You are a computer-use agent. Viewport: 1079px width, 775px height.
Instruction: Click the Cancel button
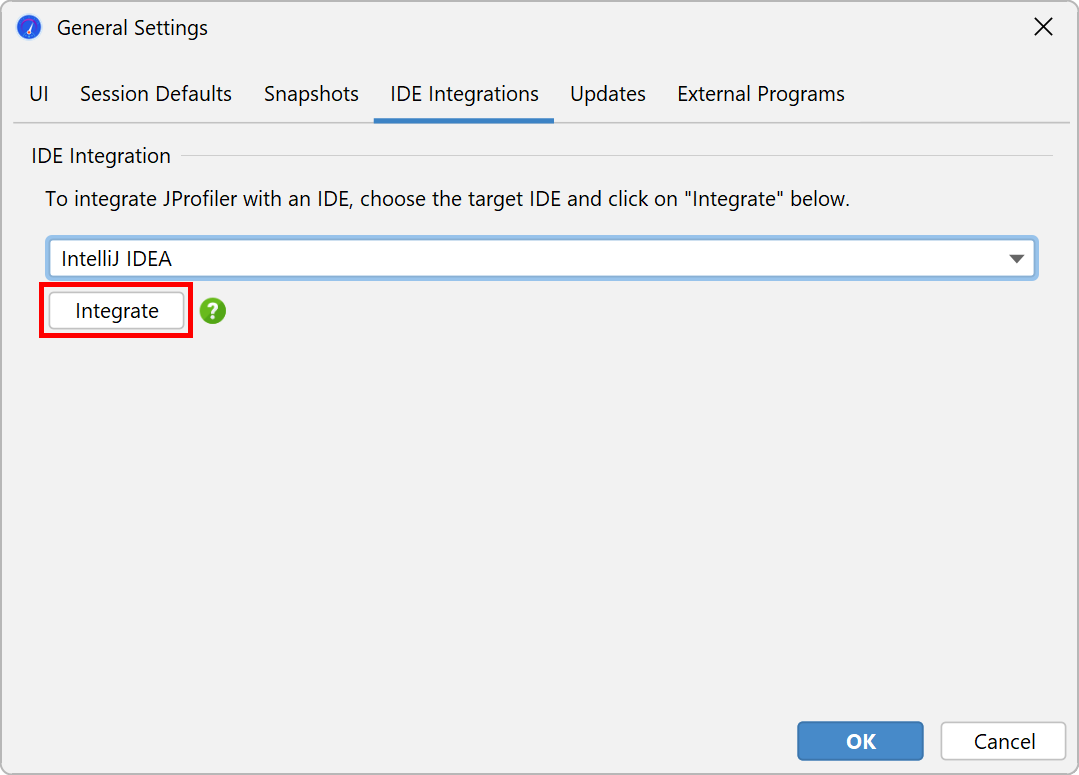(1003, 741)
